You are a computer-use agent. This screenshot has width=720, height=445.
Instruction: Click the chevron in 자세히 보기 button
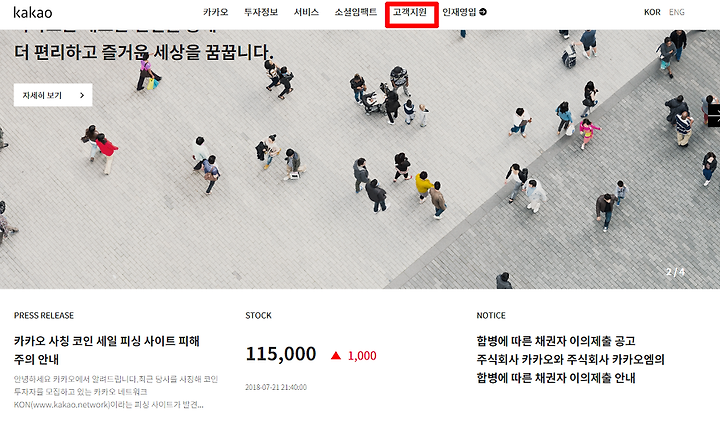(x=82, y=96)
